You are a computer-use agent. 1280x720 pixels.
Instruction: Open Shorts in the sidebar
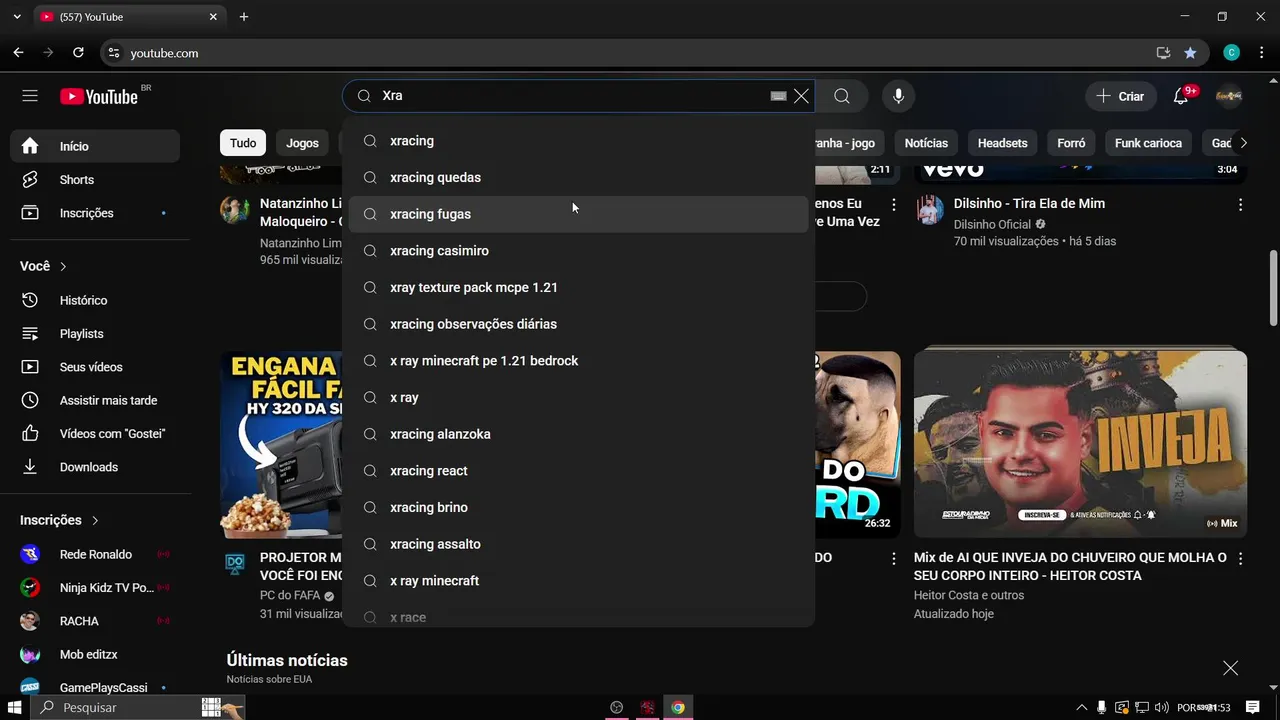tap(95, 180)
